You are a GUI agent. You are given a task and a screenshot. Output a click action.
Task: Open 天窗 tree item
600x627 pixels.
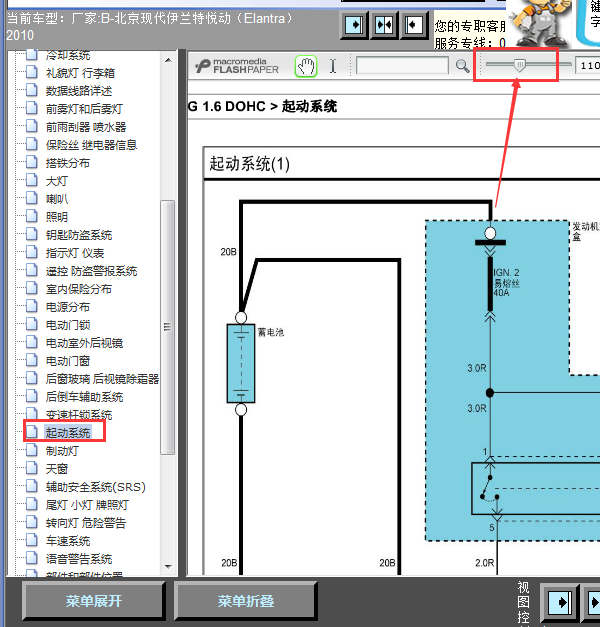pyautogui.click(x=57, y=469)
